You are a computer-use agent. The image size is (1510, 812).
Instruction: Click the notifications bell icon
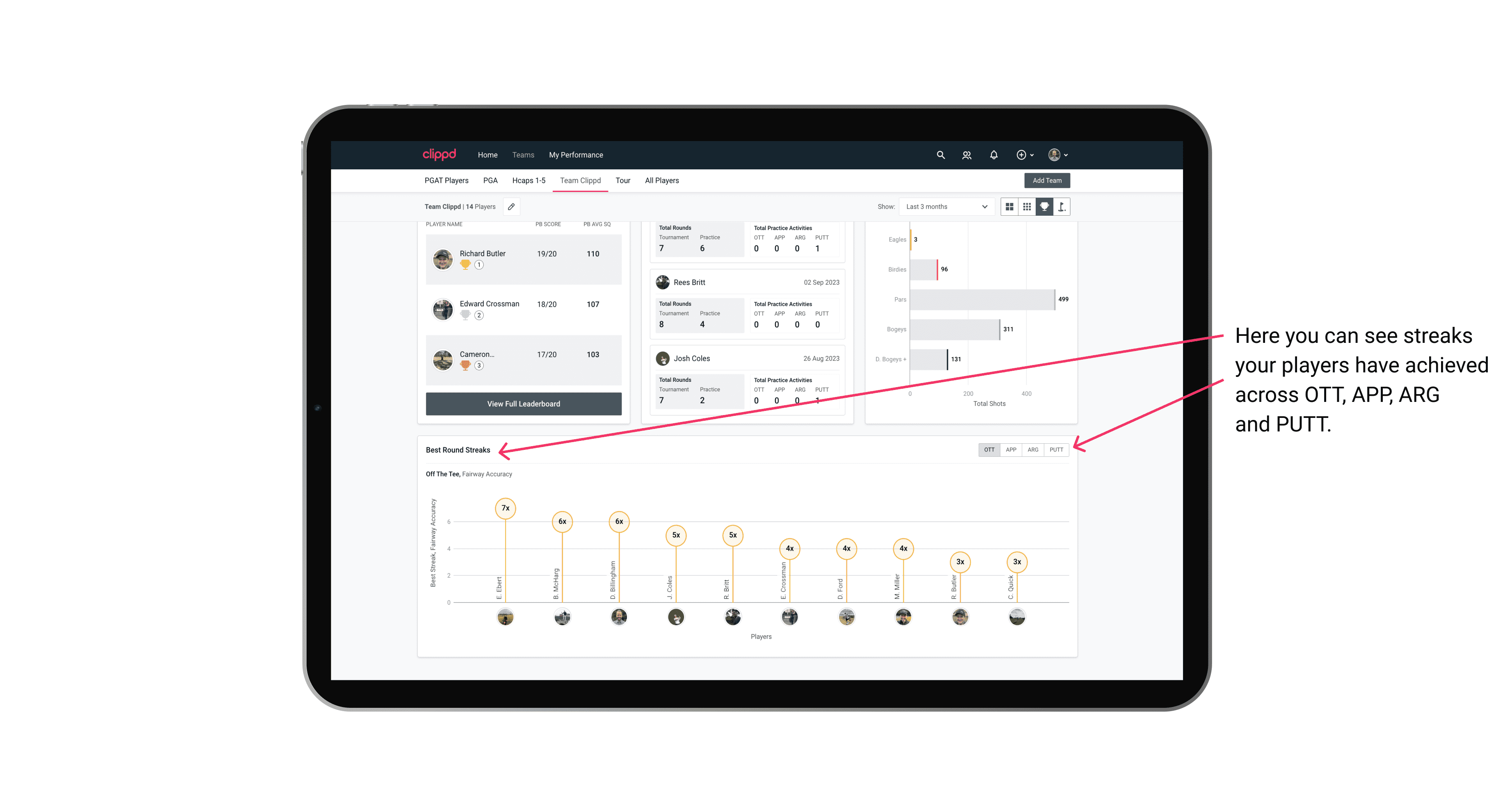coord(992,155)
